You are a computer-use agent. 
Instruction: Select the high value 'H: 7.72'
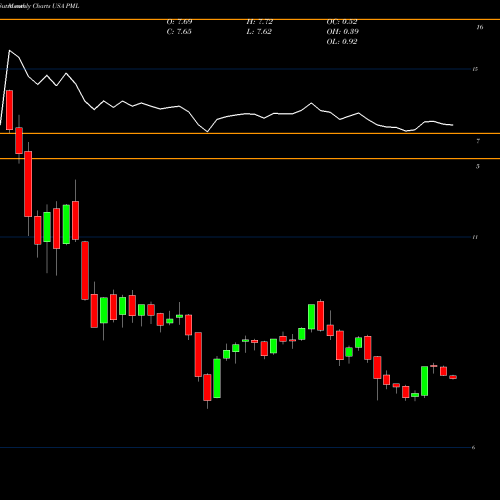(x=260, y=22)
